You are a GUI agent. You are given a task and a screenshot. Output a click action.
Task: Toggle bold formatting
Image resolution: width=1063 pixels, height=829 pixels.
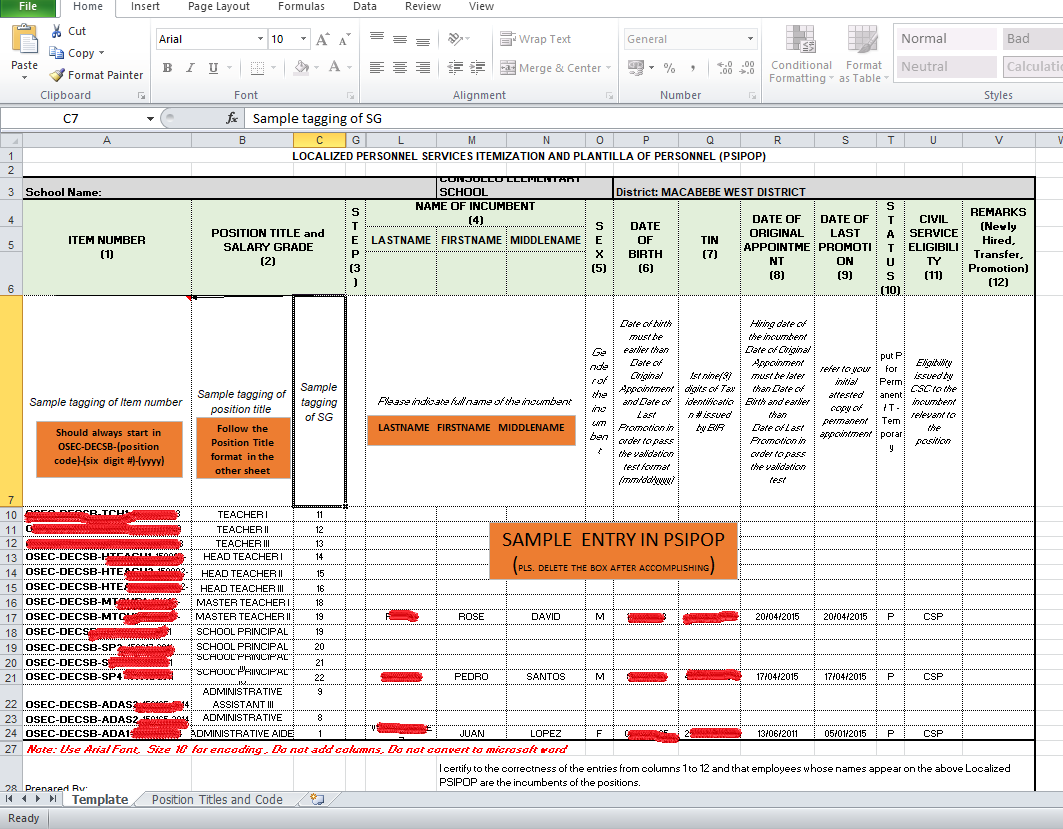tap(167, 67)
